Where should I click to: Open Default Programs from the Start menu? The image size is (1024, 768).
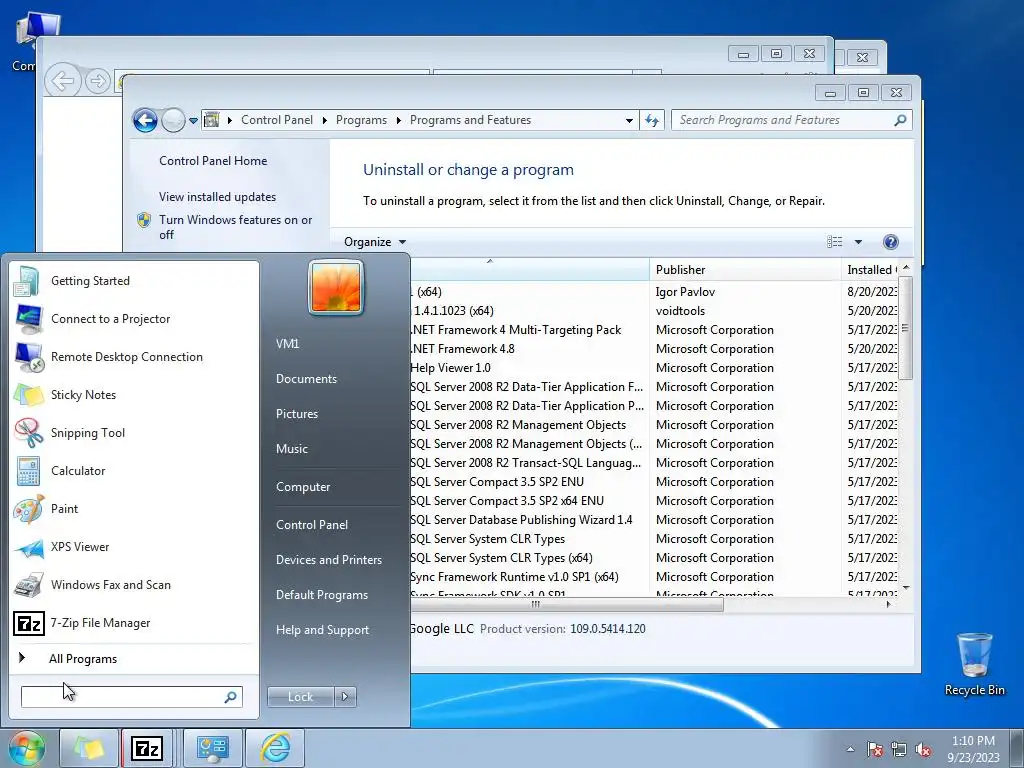322,596
